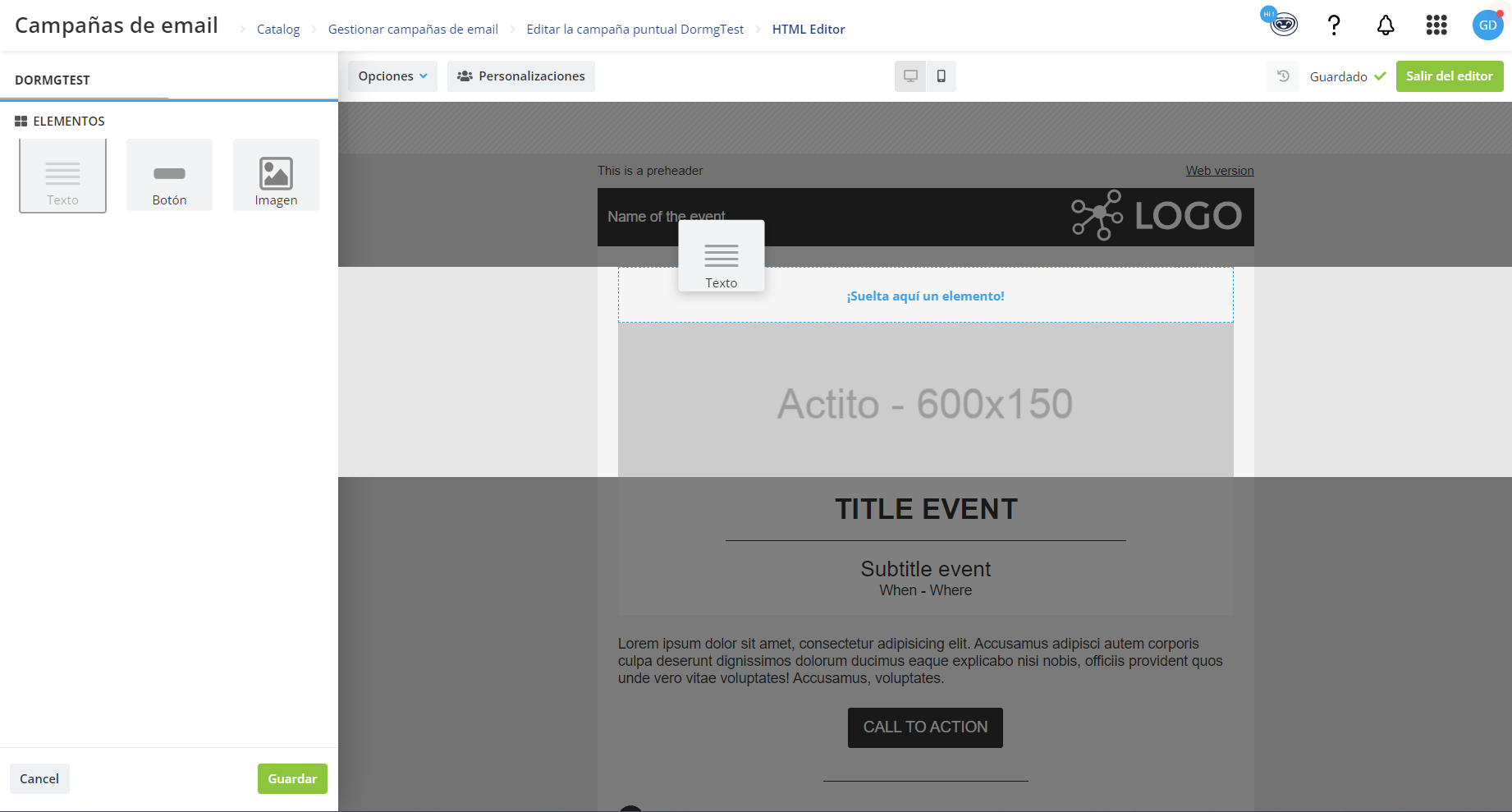Go to the Catalog breadcrumb
Viewport: 1512px width, 812px height.
click(278, 30)
